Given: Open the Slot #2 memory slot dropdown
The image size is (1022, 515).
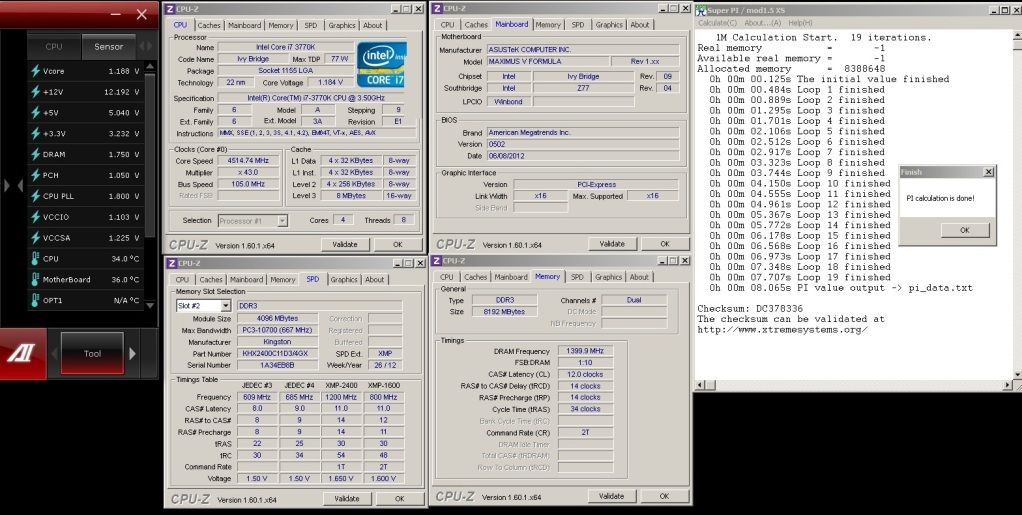Looking at the screenshot, I should tap(203, 305).
